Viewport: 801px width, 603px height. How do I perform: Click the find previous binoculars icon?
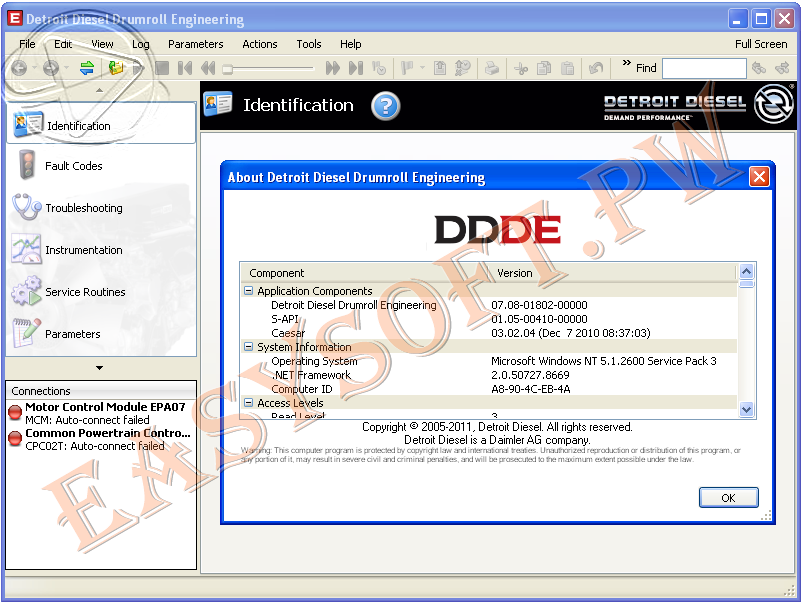(759, 68)
